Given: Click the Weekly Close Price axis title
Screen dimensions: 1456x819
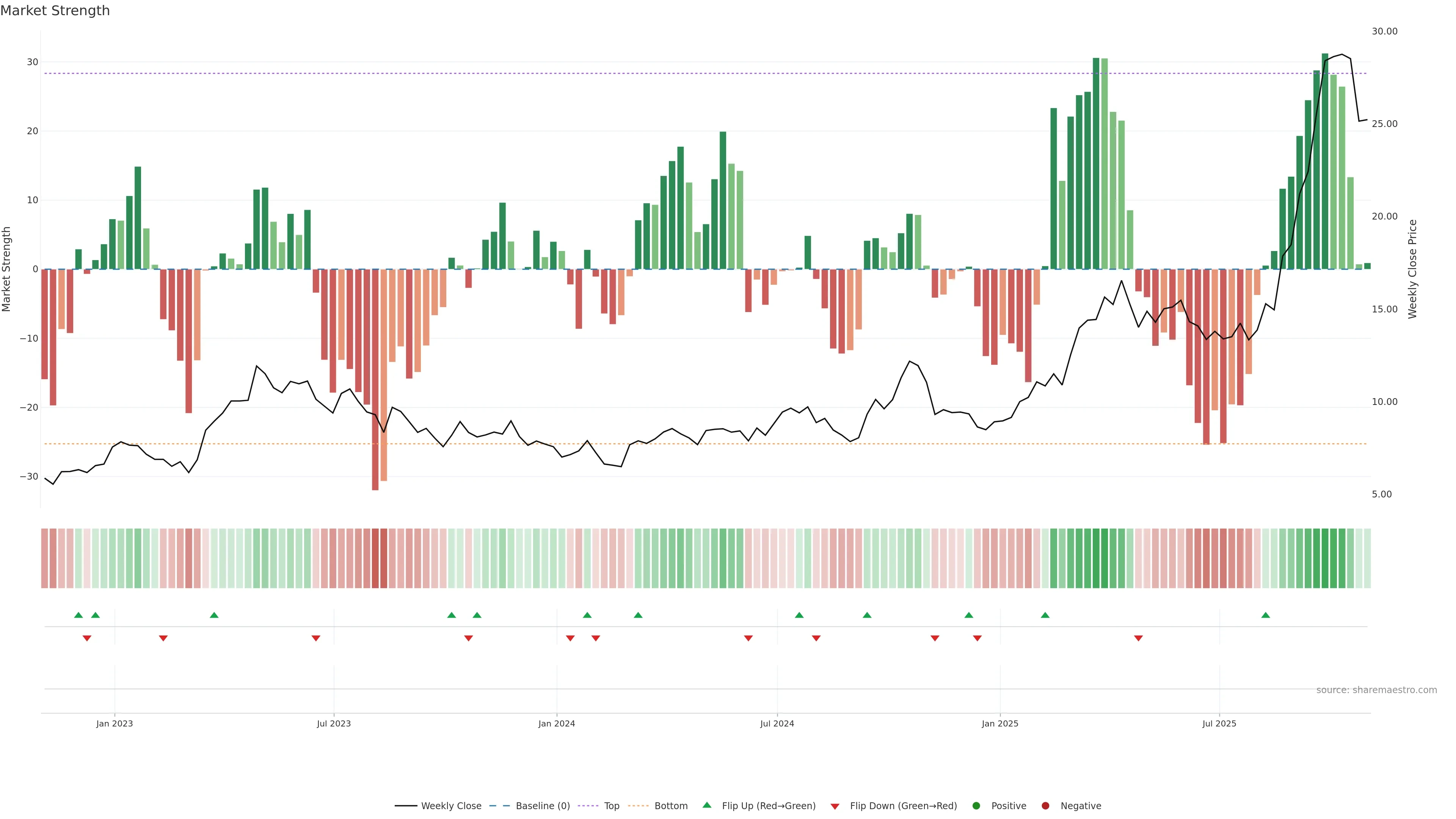Looking at the screenshot, I should coord(1412,269).
